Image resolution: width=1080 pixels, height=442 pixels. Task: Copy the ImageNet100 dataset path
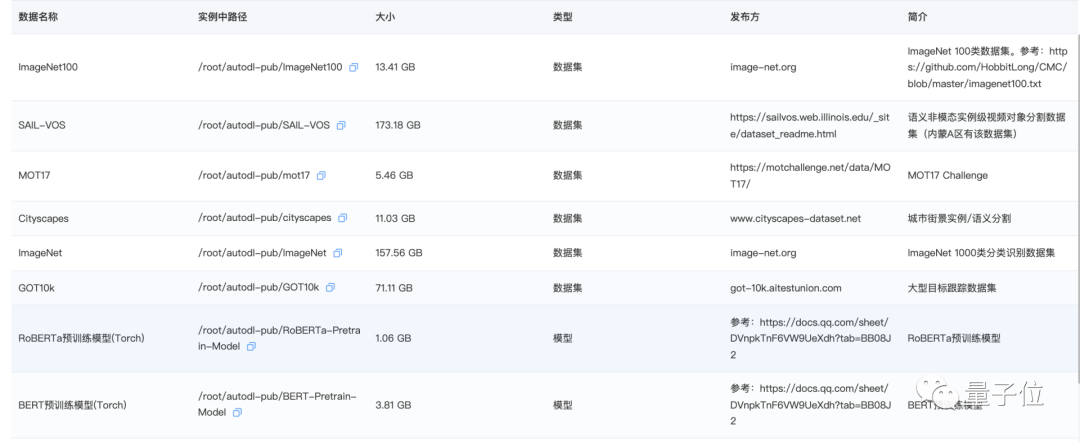(x=353, y=68)
